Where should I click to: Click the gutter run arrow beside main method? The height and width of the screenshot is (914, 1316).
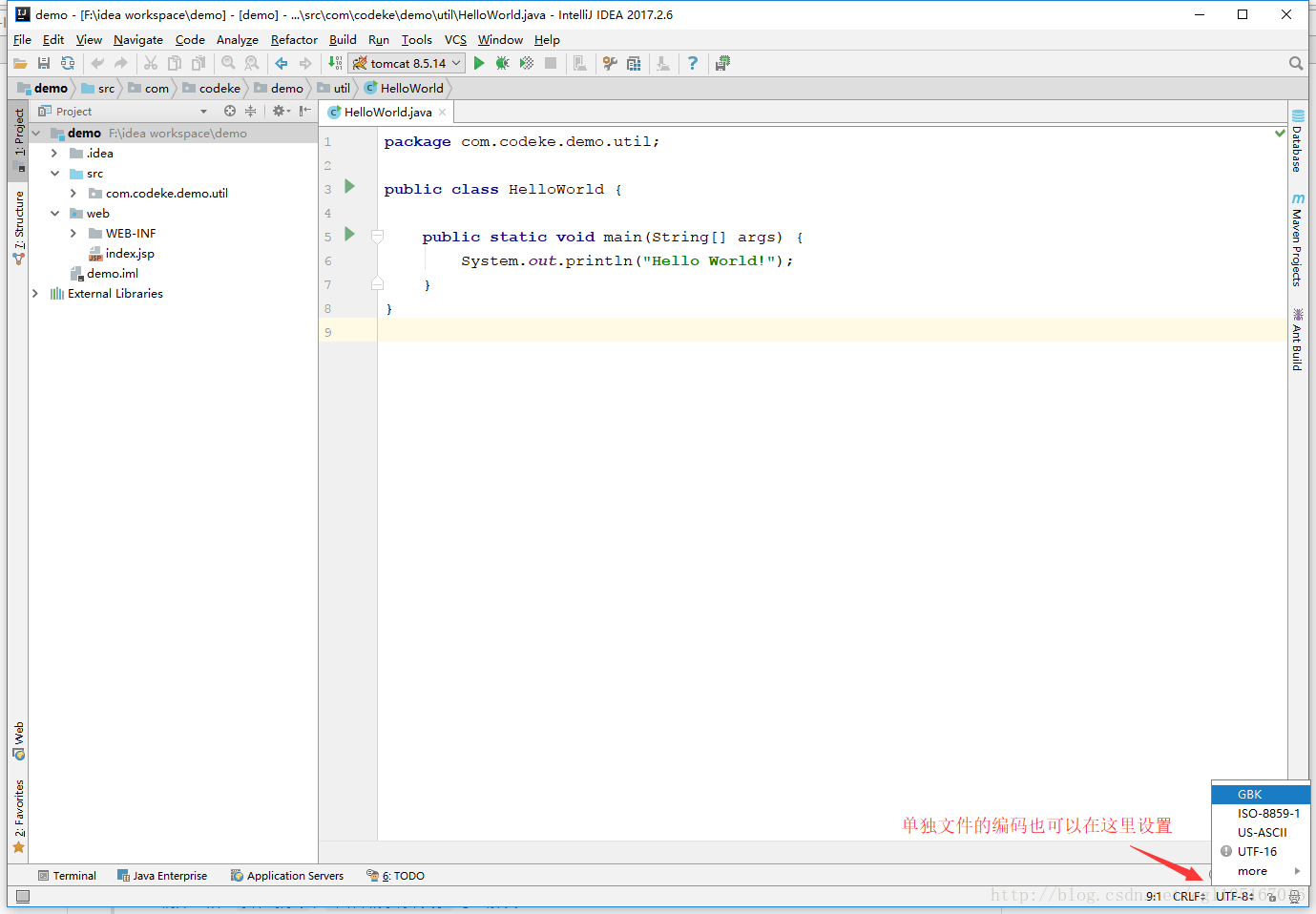click(x=349, y=236)
